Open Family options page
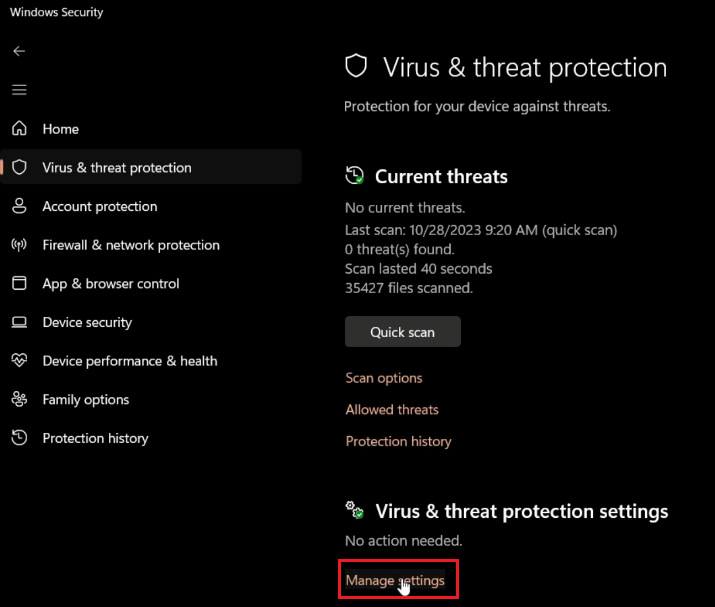 tap(85, 400)
